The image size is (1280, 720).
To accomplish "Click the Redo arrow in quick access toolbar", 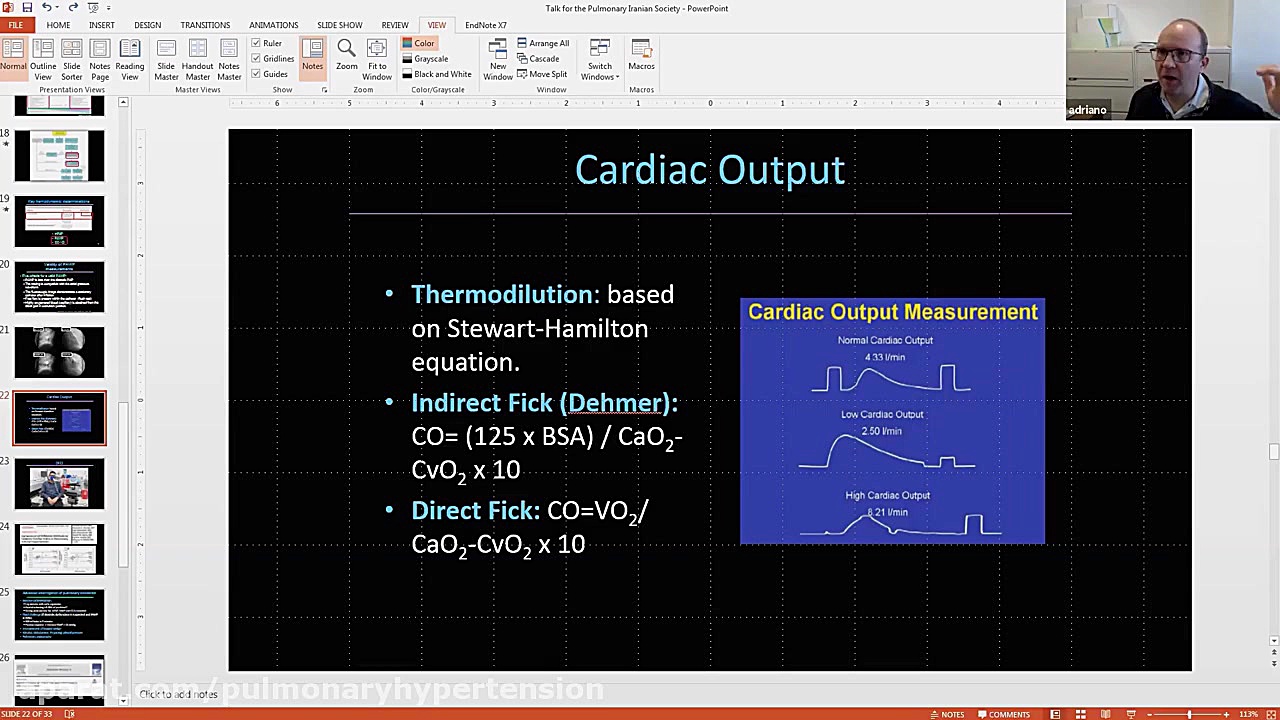I will pos(73,8).
